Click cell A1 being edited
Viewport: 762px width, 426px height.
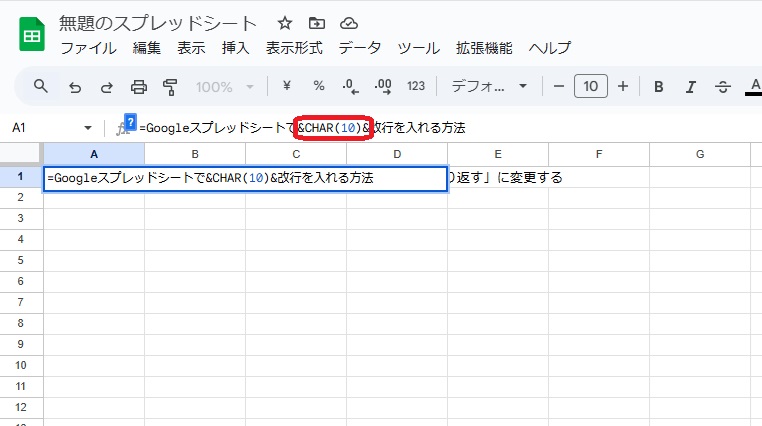[x=245, y=178]
